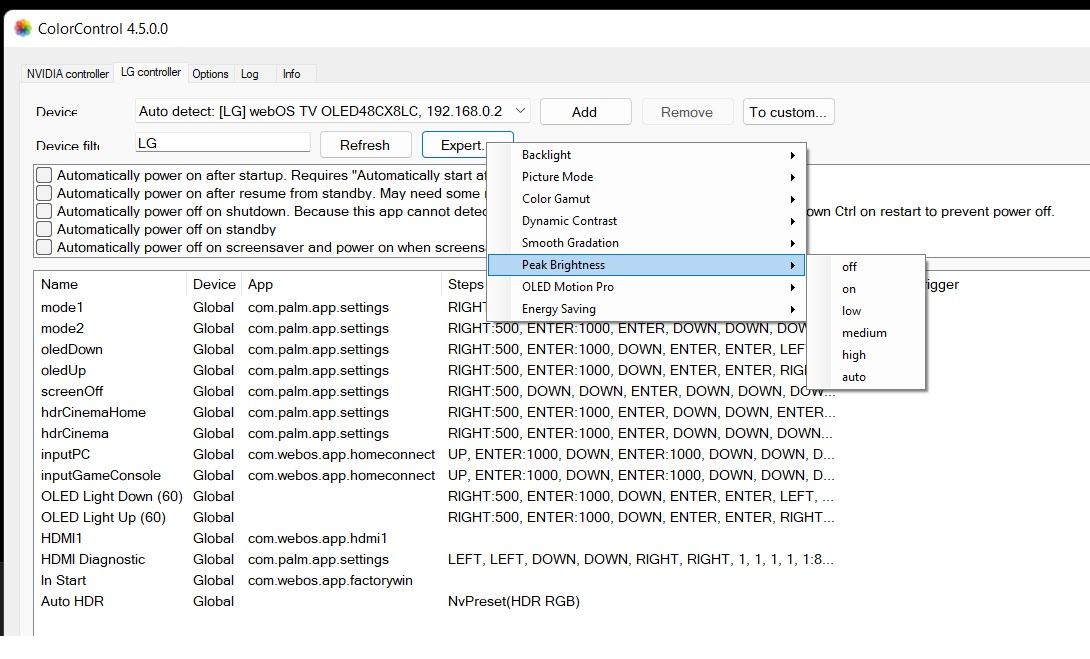Select the Peak Brightness menu entry
1090x659 pixels.
[x=646, y=265]
